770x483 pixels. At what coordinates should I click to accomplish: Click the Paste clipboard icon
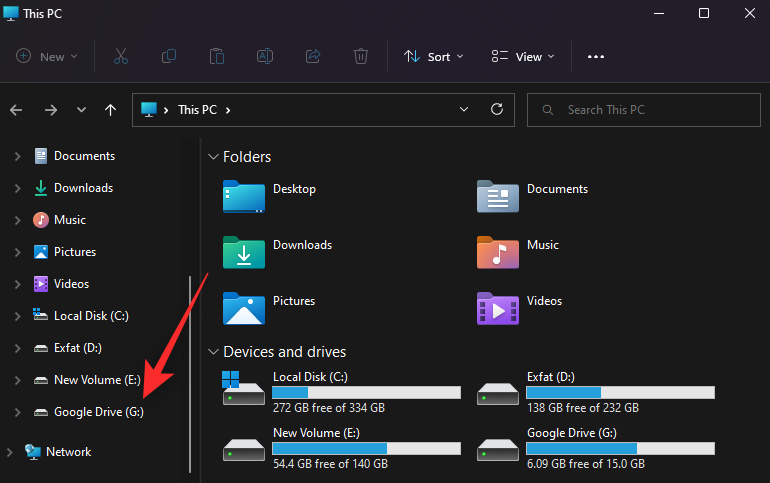point(217,56)
